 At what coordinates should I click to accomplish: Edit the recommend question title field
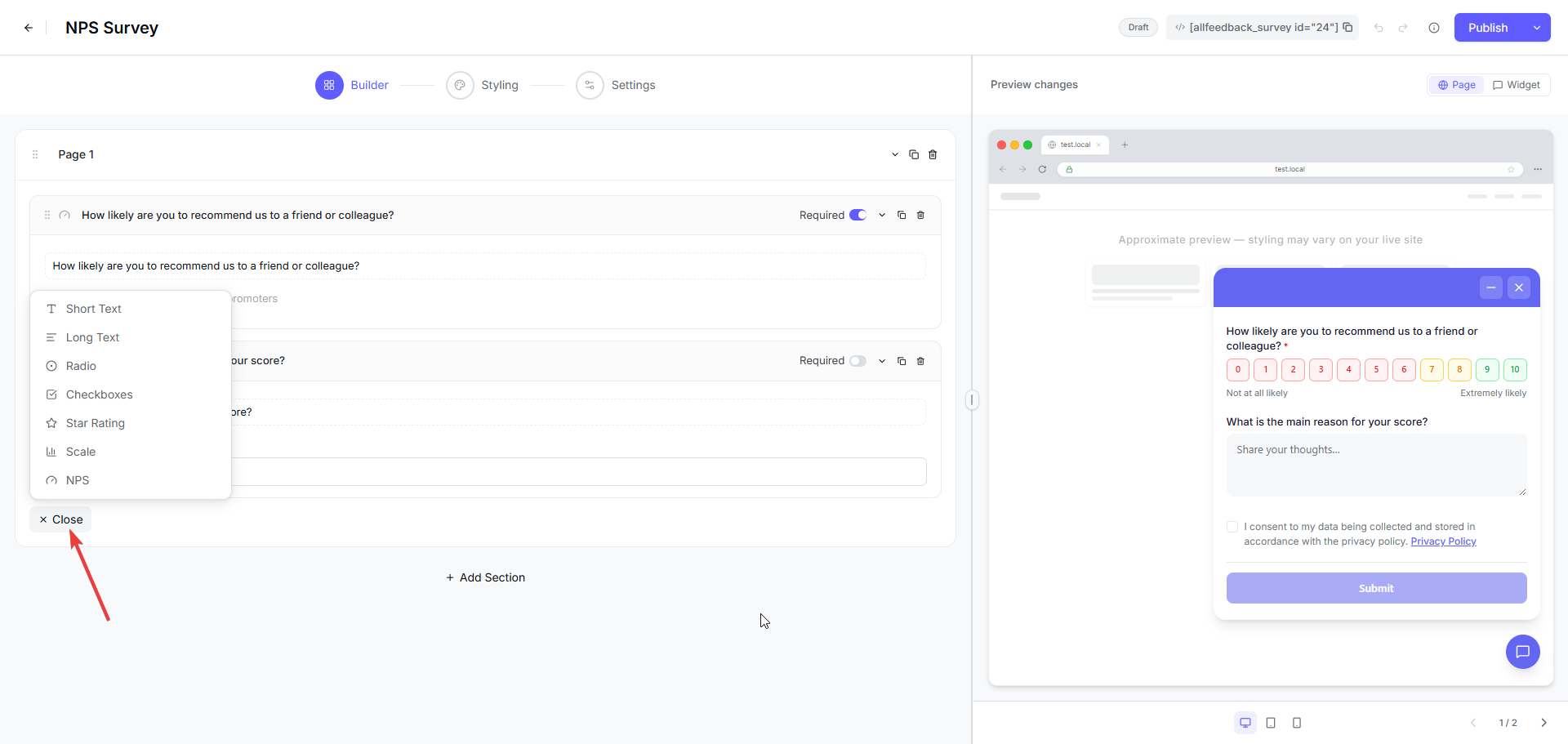pos(485,266)
